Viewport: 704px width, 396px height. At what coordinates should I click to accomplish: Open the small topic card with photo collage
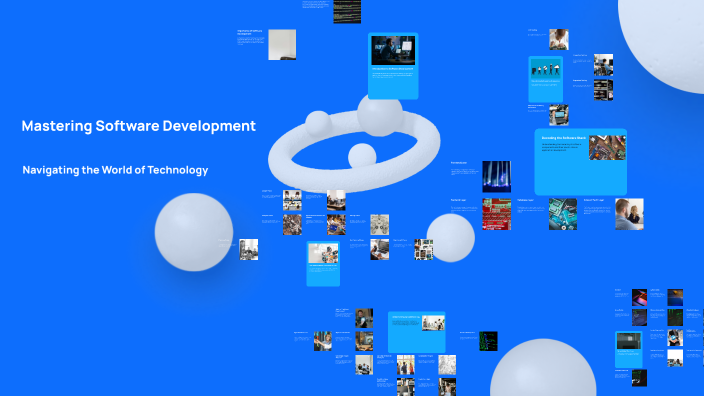point(323,264)
